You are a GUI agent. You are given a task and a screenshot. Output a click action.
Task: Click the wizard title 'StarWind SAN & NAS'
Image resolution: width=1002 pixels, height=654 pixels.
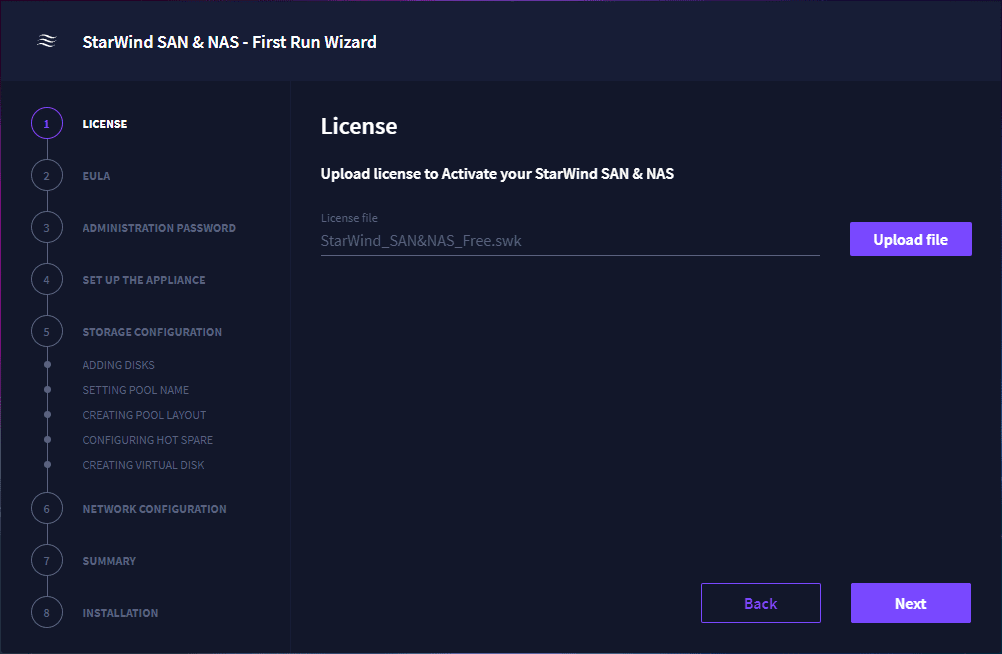[x=229, y=42]
